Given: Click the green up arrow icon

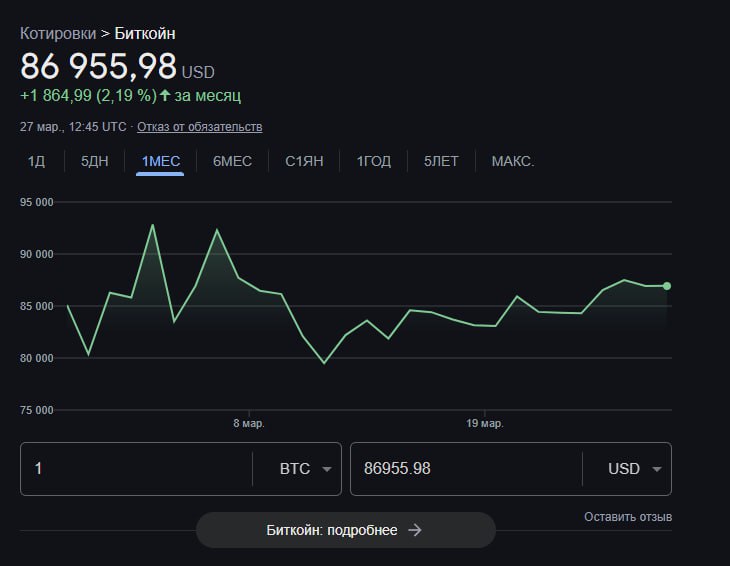Looking at the screenshot, I should [165, 95].
